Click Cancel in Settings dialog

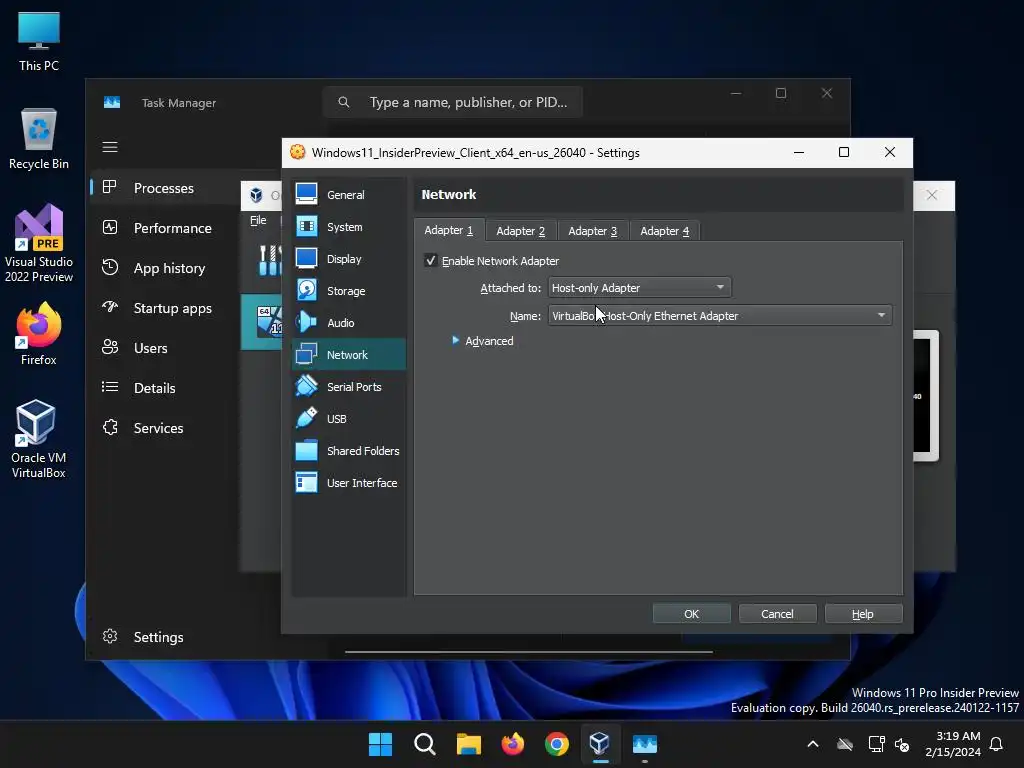click(777, 614)
